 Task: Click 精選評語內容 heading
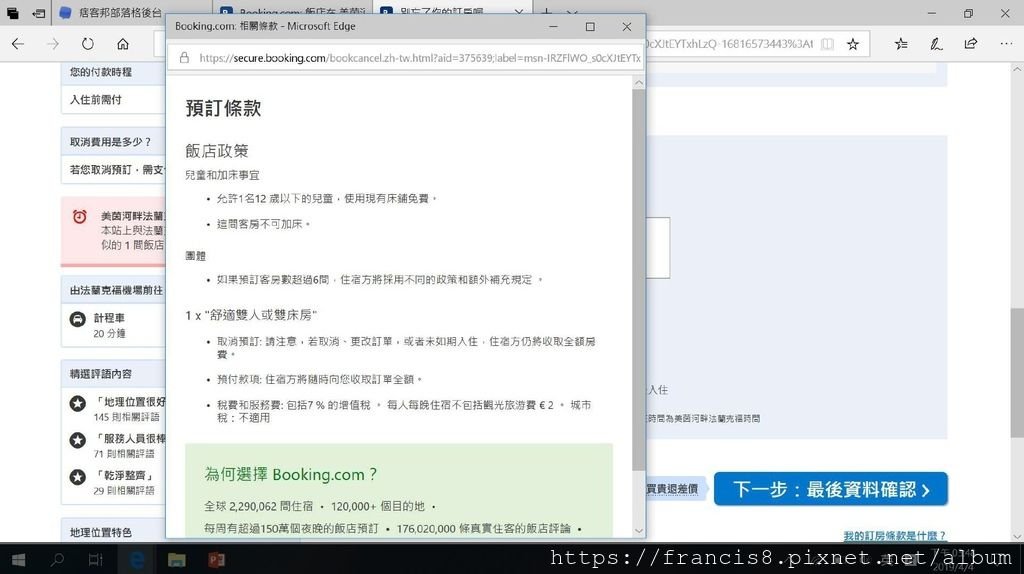(x=101, y=374)
